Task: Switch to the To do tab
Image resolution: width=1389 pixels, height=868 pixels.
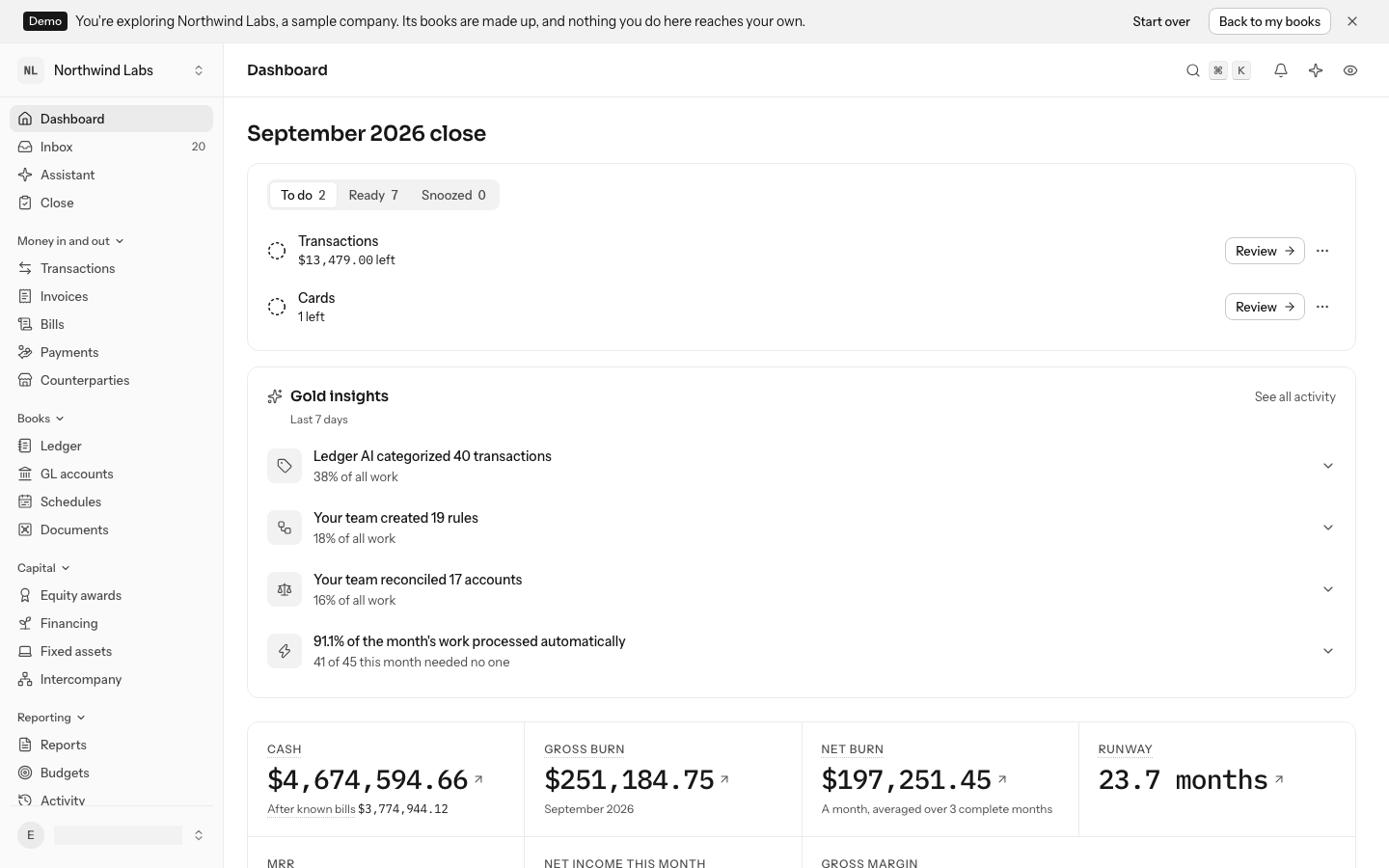Action: coord(303,195)
